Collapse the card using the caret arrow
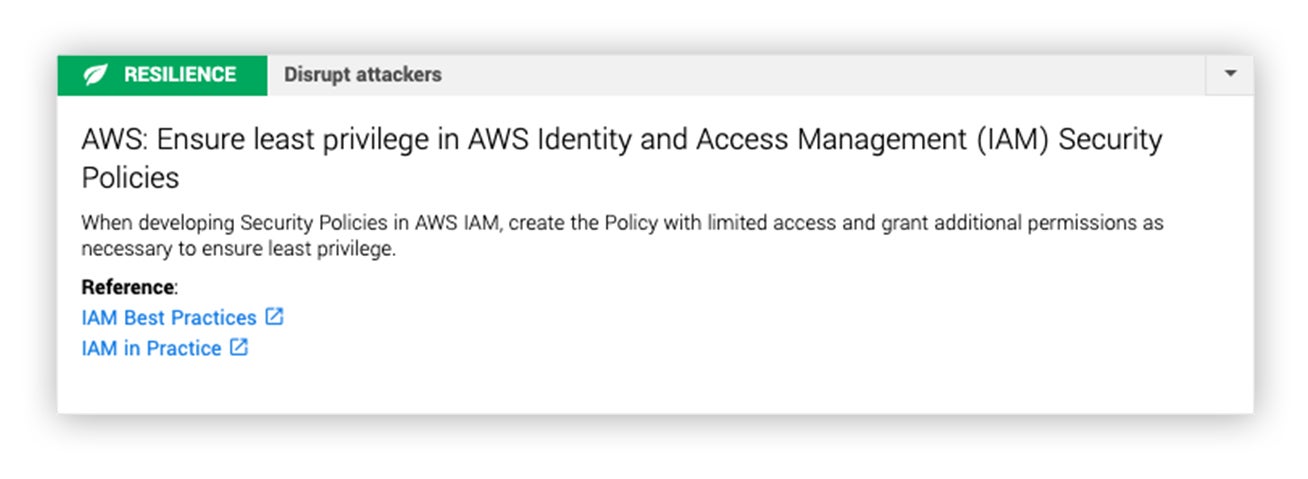The height and width of the screenshot is (479, 1308). click(1230, 74)
